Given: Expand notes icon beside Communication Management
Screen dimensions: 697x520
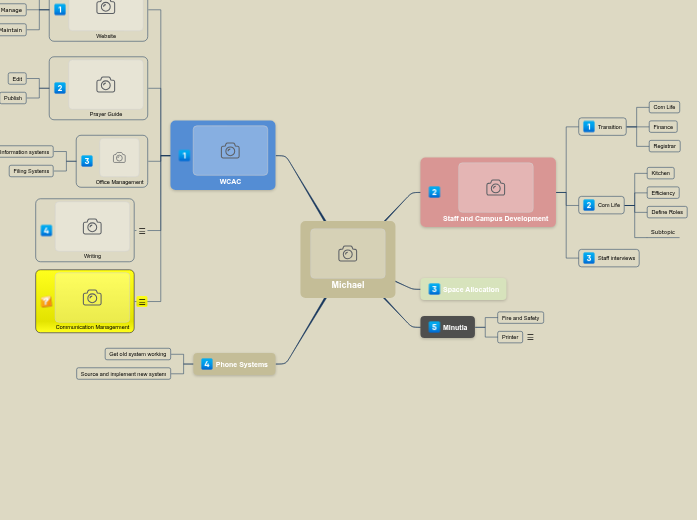Looking at the screenshot, I should click(x=142, y=301).
